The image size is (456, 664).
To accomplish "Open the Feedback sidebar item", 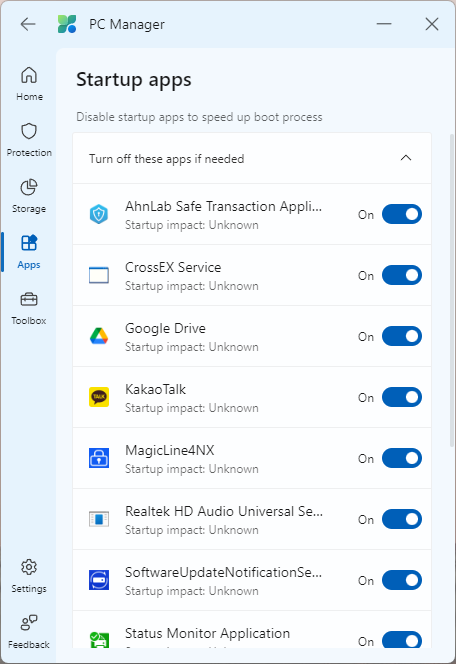I will 29,631.
